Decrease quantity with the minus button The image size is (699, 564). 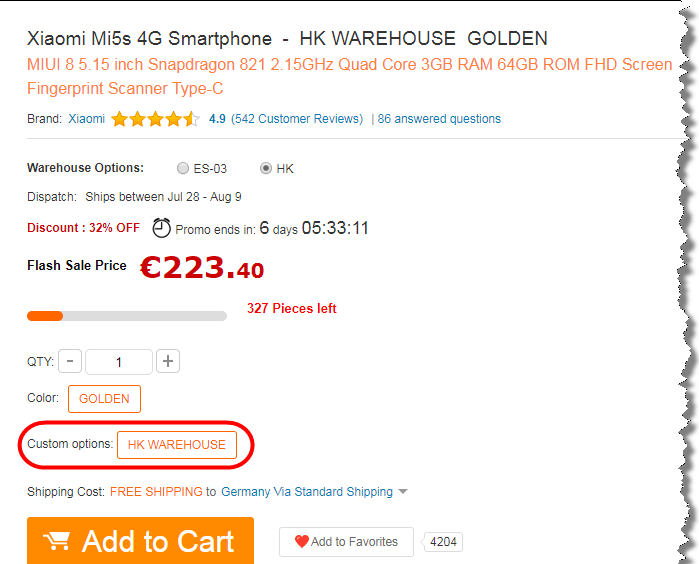[70, 361]
